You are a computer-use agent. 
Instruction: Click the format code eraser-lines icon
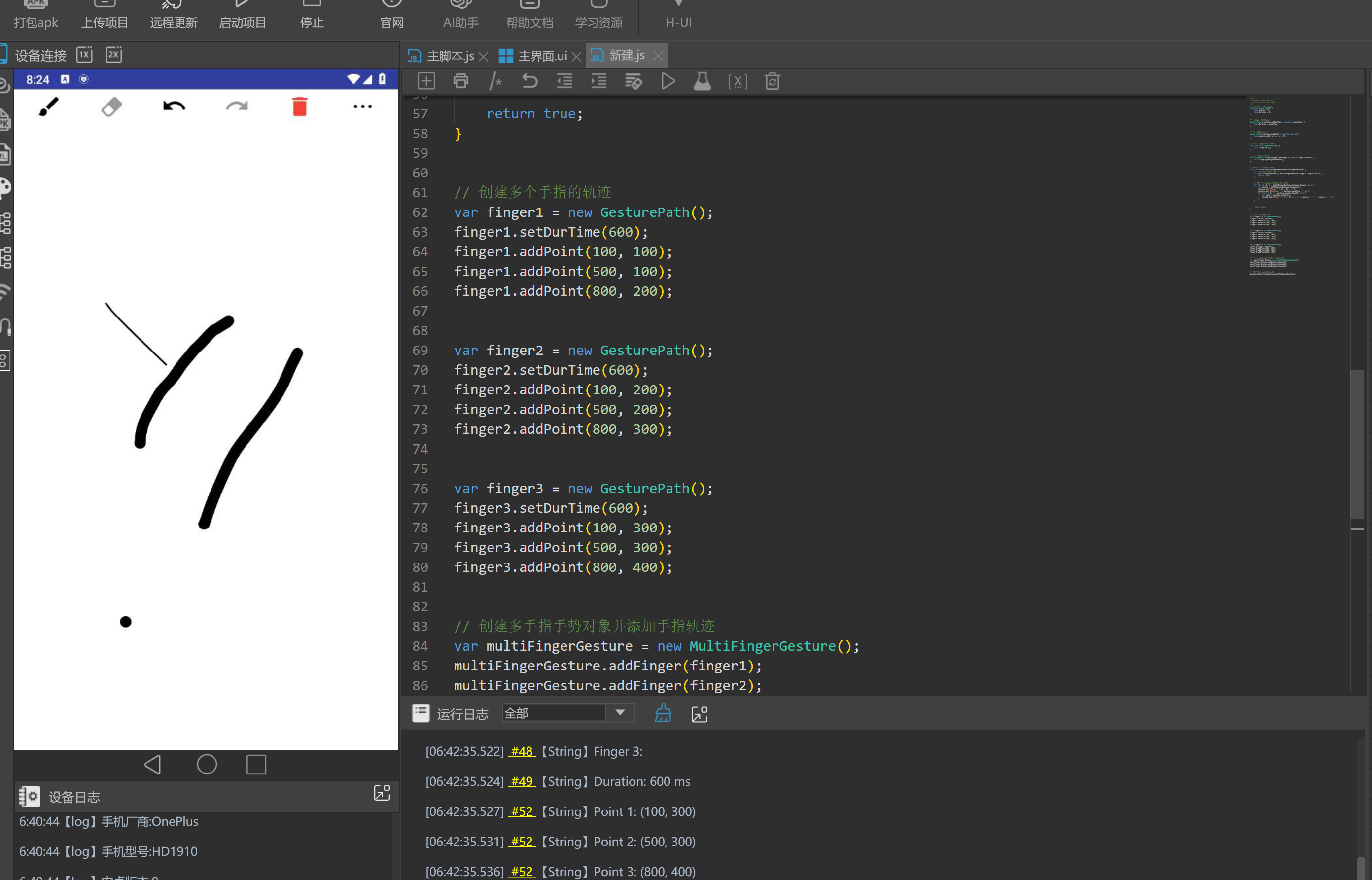click(x=633, y=81)
